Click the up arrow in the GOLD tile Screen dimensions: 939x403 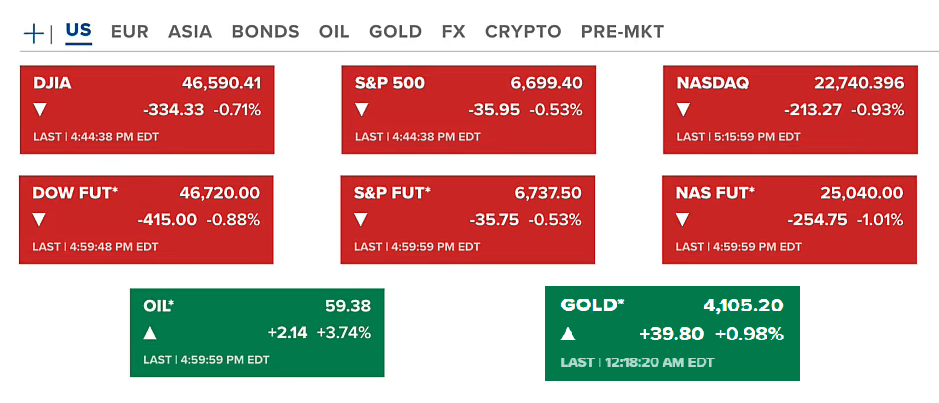point(568,333)
